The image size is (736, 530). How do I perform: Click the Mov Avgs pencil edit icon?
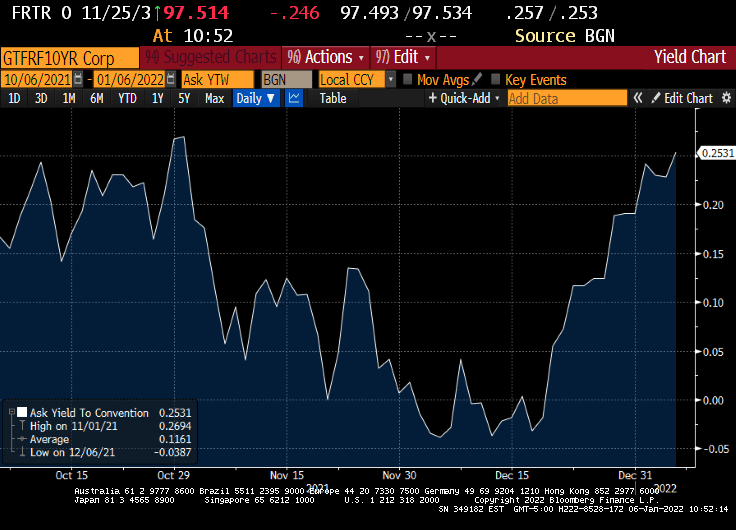[x=477, y=79]
